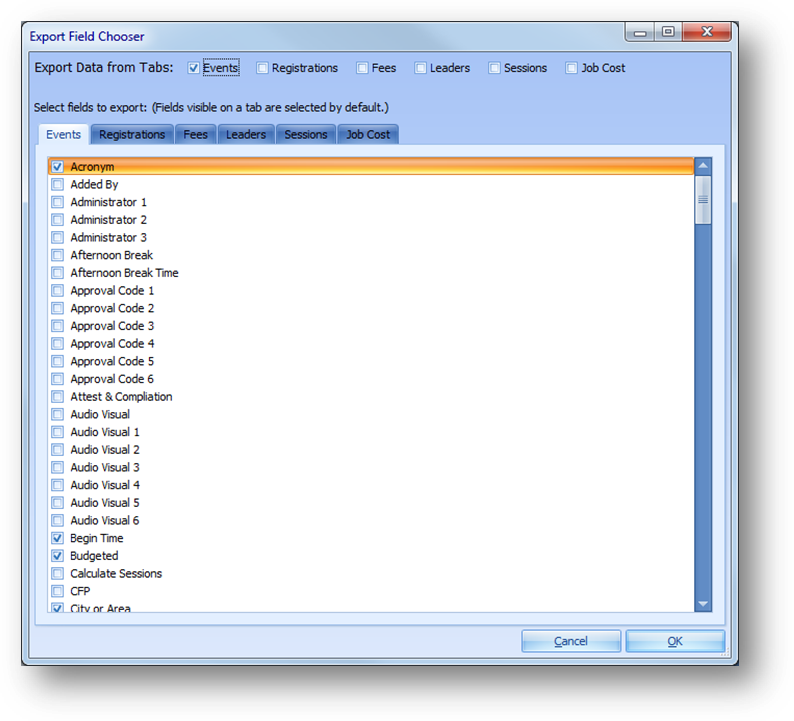Check the Audio Visual 3 field
This screenshot has width=794, height=721.
click(58, 467)
